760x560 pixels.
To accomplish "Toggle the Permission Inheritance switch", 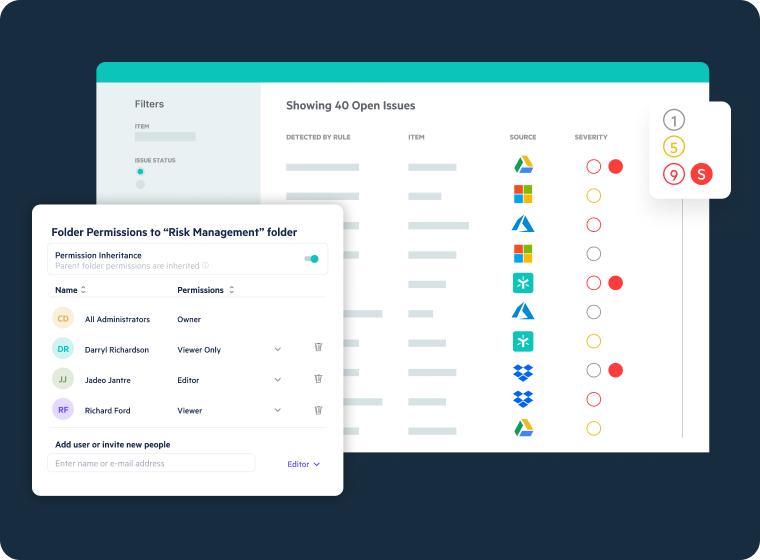I will [x=312, y=259].
